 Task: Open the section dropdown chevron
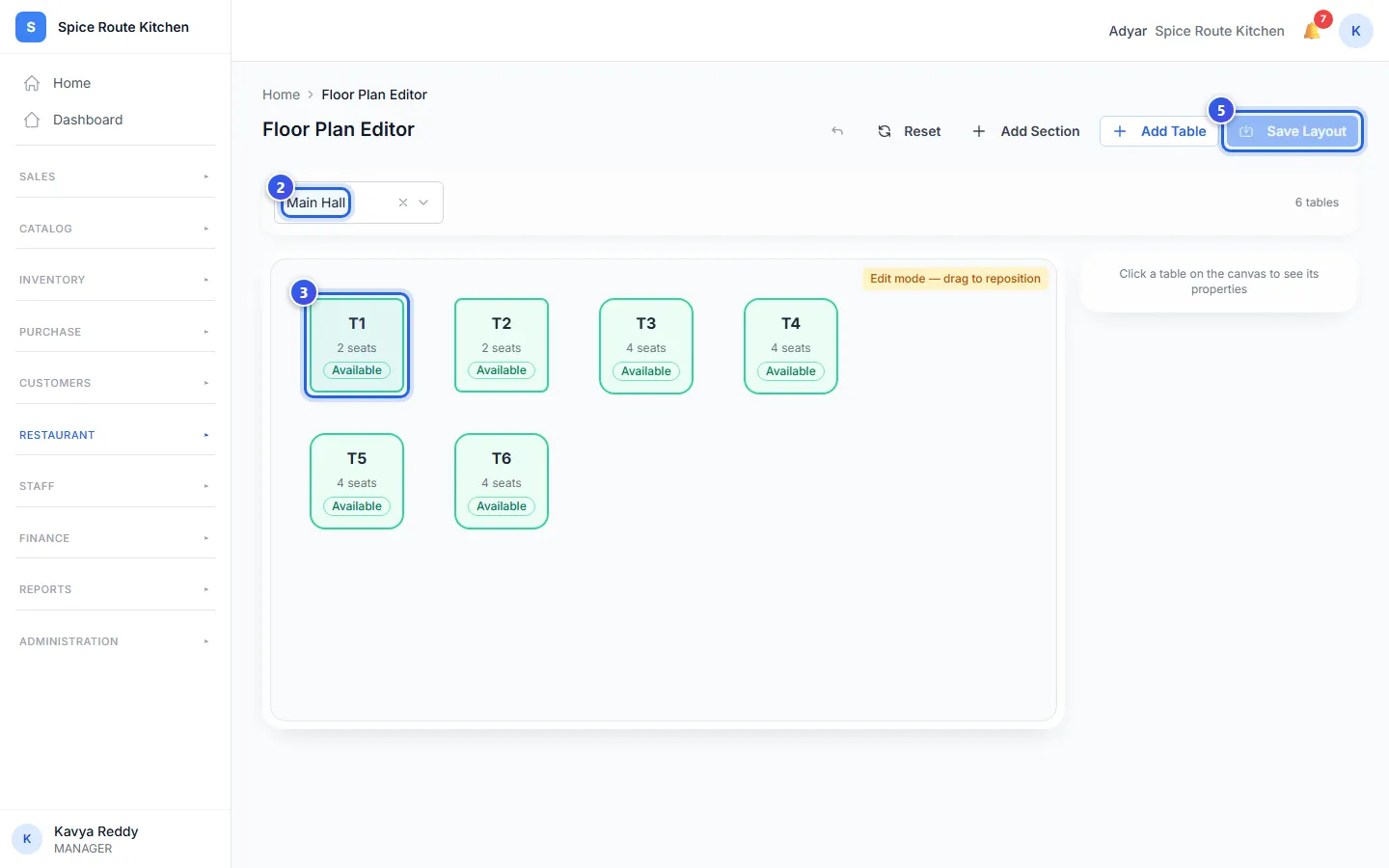[423, 203]
